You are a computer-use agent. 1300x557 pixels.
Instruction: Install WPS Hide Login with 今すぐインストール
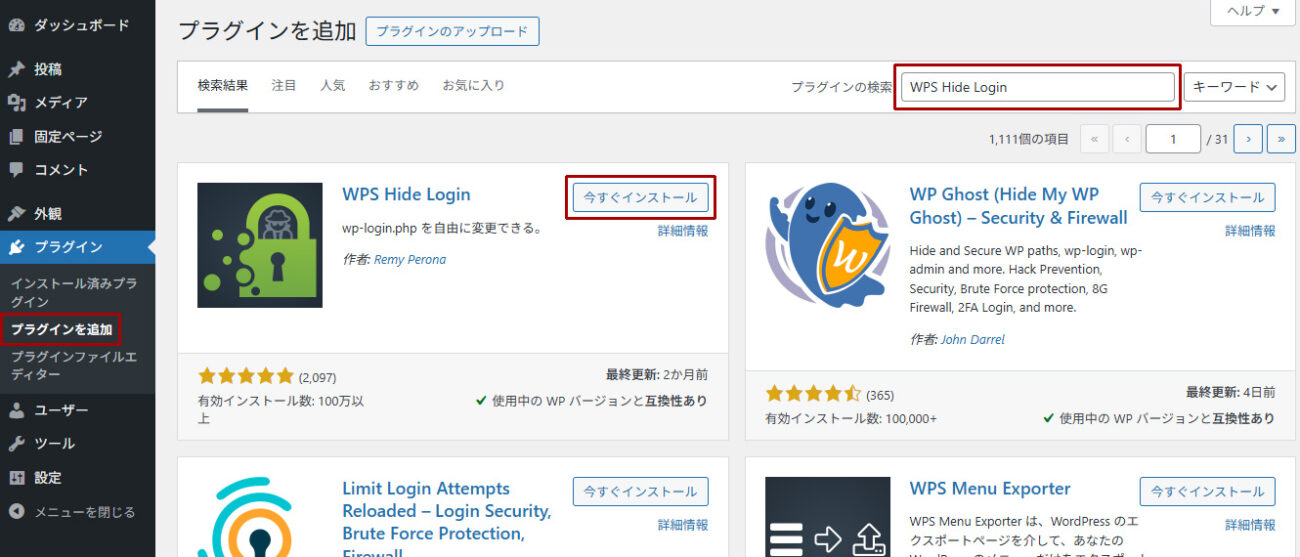[x=640, y=197]
